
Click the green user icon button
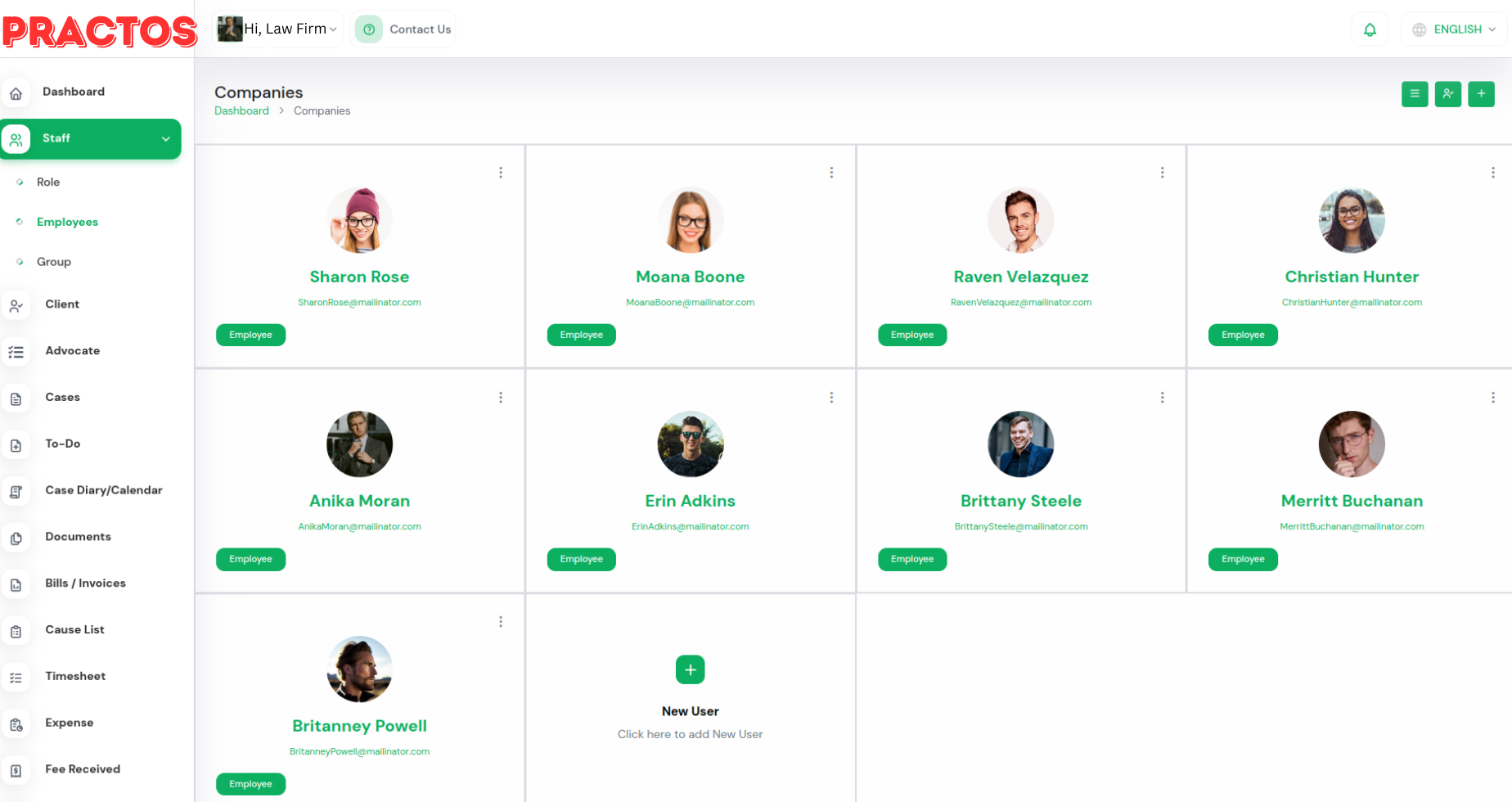pyautogui.click(x=1448, y=93)
